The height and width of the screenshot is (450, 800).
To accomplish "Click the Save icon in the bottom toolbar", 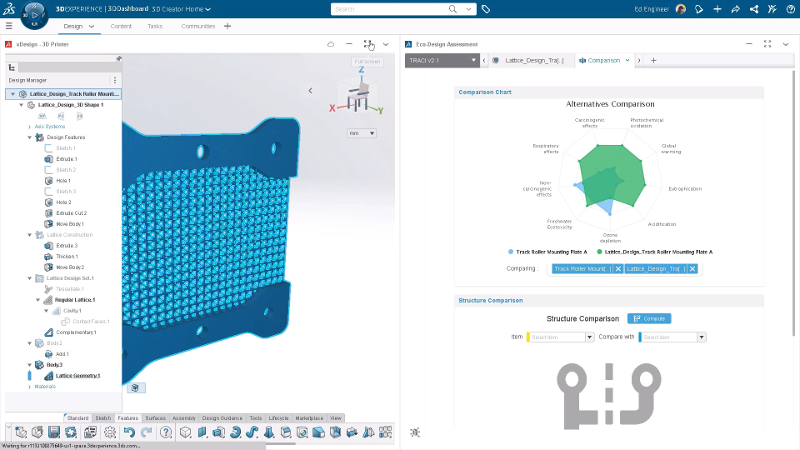I will [53, 432].
